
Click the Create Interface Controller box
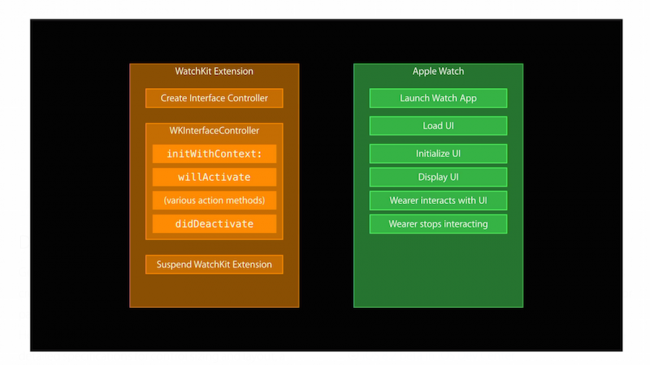214,98
